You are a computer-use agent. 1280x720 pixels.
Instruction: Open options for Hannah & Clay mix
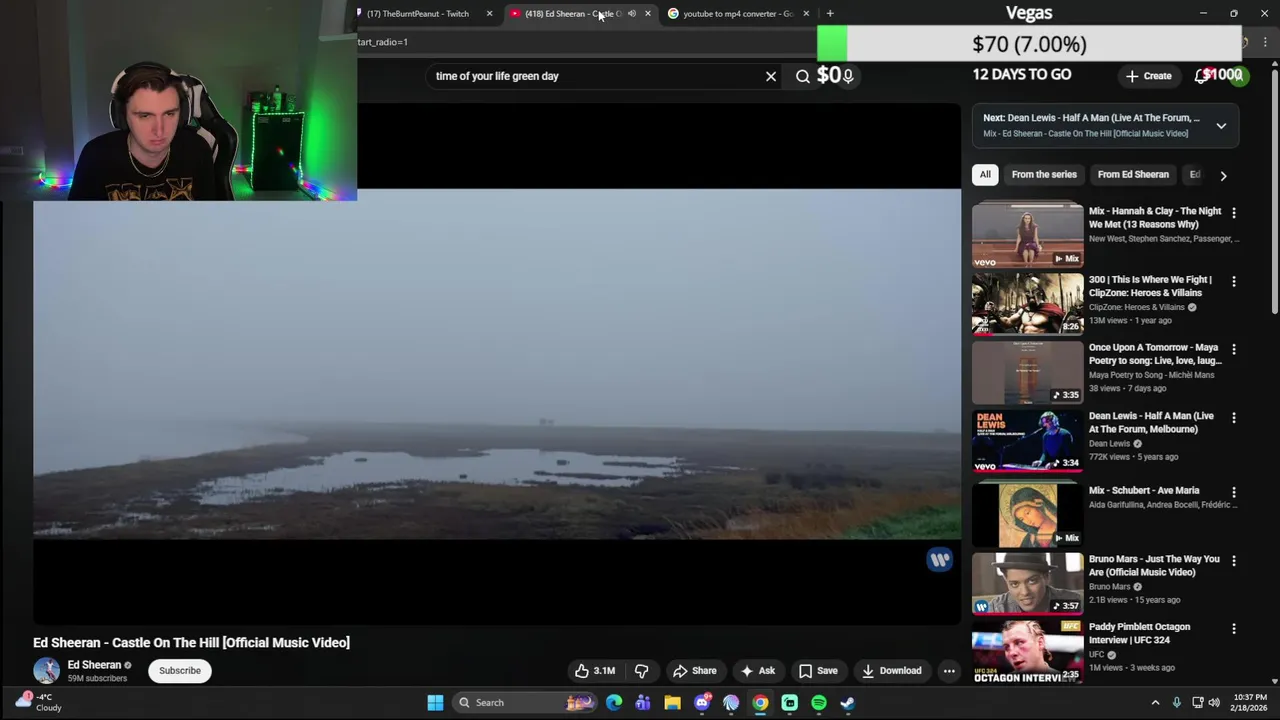[1234, 213]
